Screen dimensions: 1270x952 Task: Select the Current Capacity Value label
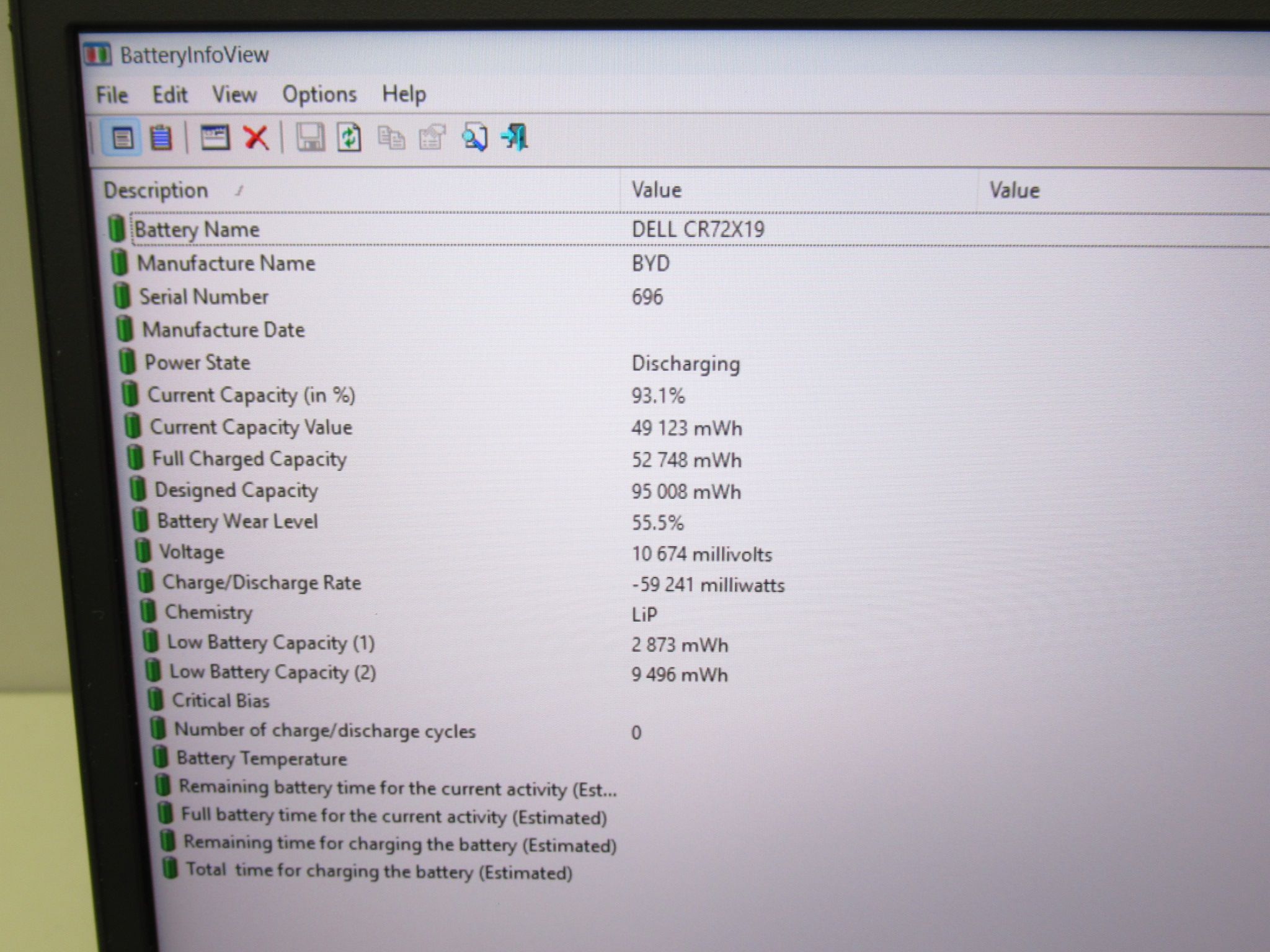click(251, 427)
